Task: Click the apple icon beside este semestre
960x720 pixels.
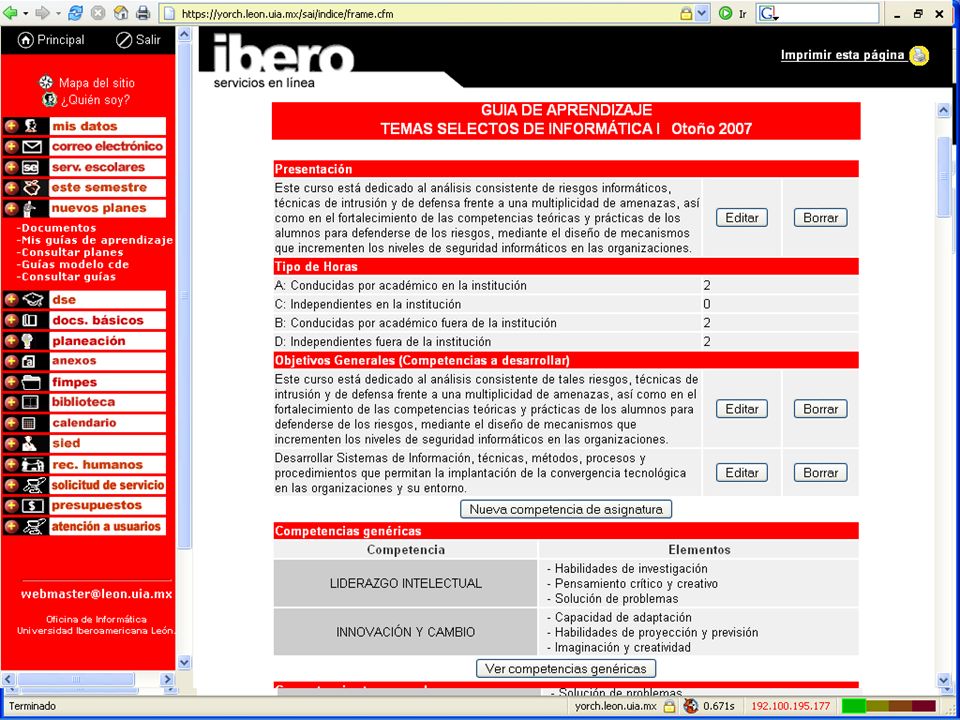Action: [32, 188]
